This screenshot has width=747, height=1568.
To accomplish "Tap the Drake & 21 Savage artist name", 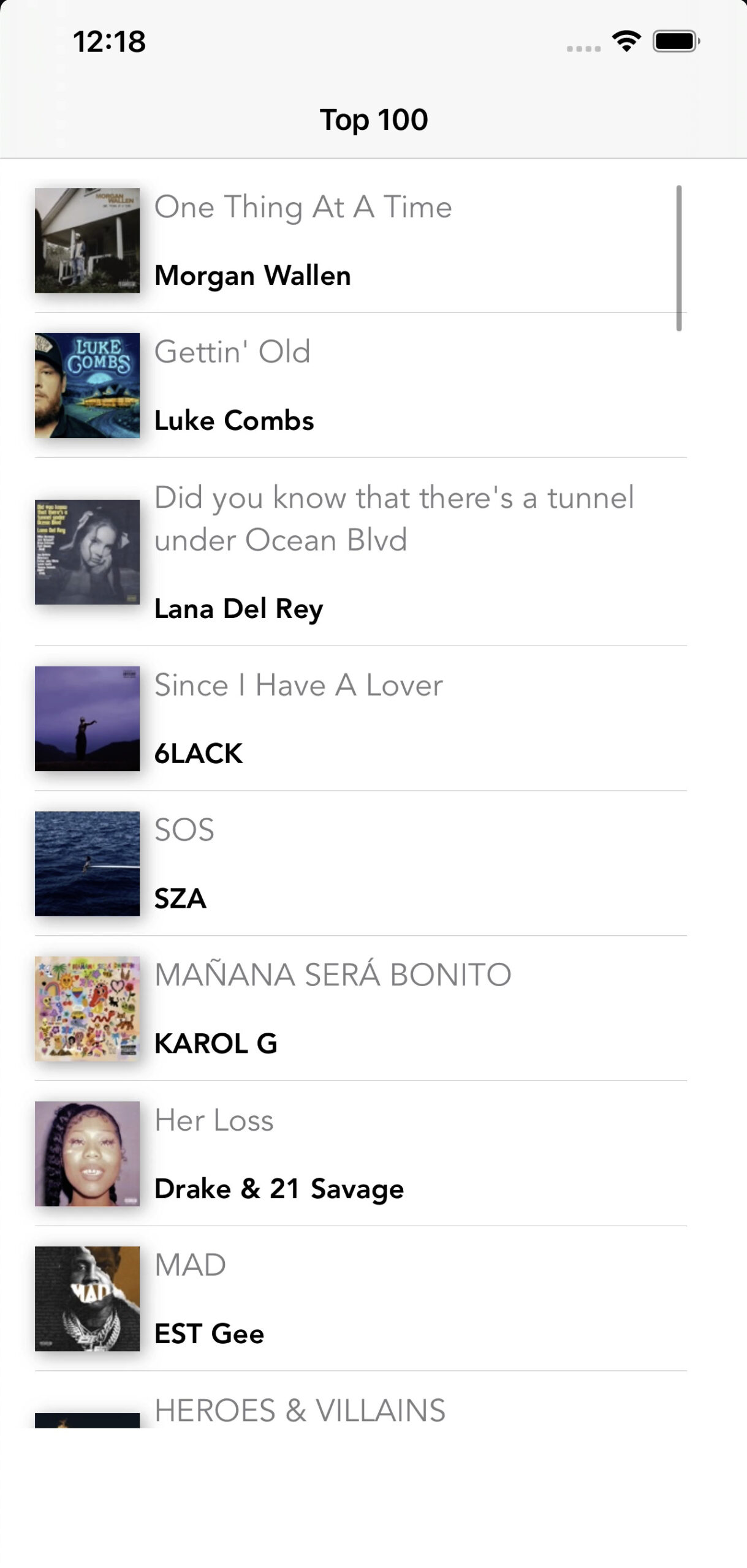I will pyautogui.click(x=279, y=1188).
